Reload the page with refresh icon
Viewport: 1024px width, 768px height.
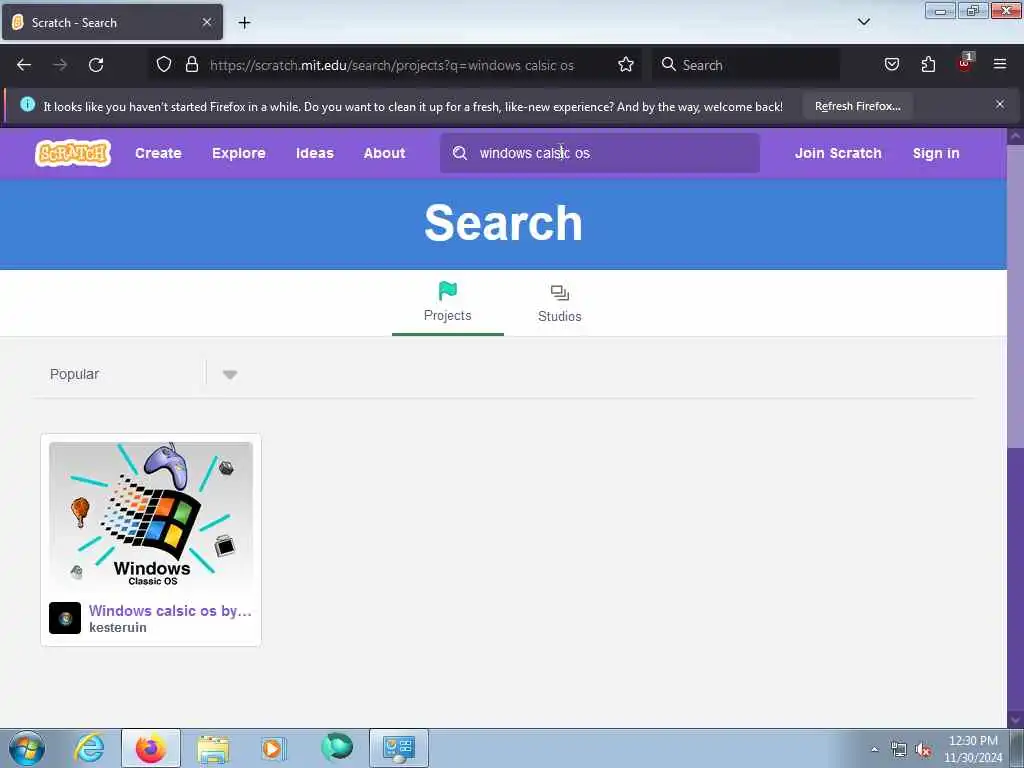pos(96,65)
